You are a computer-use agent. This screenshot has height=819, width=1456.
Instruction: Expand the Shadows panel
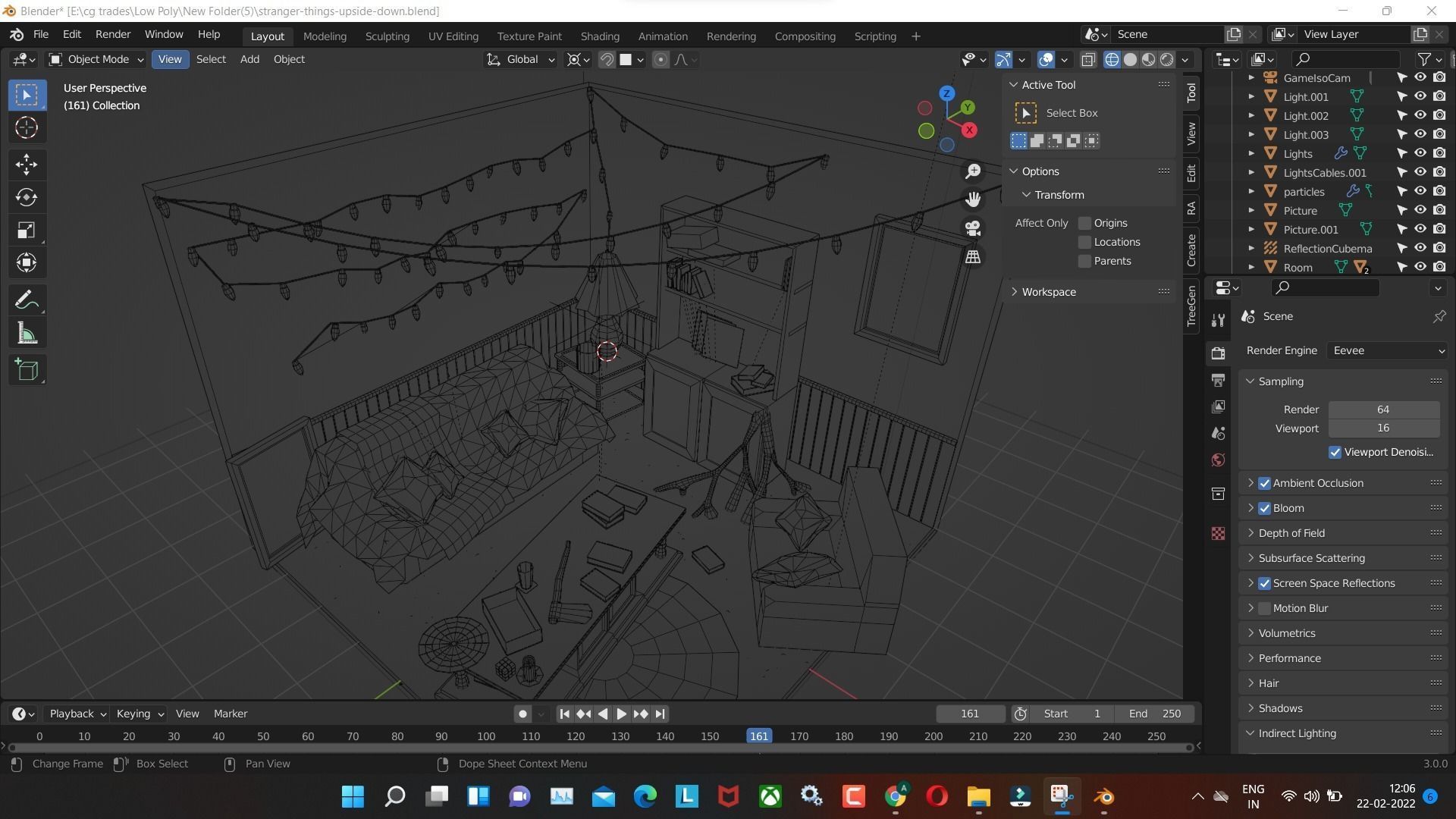point(1279,708)
